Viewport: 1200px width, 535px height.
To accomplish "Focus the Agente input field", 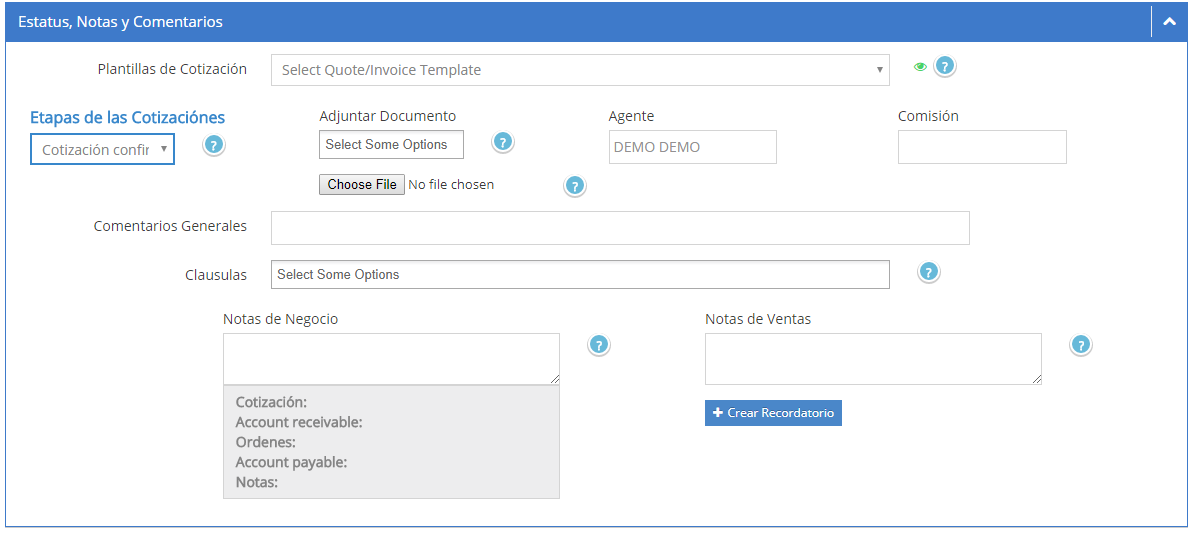I will pos(692,147).
